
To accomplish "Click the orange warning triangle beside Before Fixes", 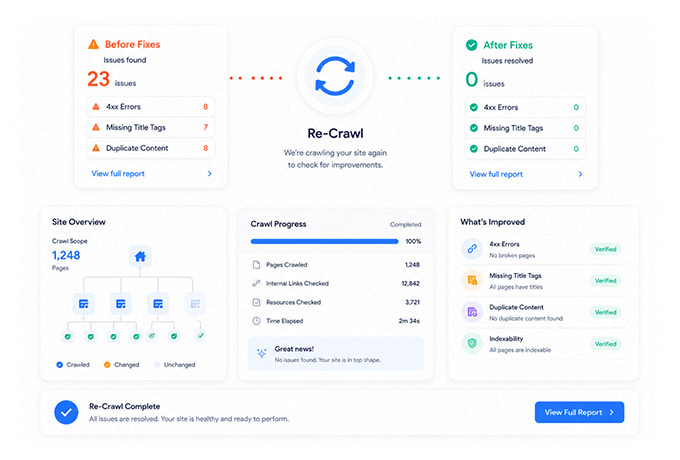I will pos(93,44).
